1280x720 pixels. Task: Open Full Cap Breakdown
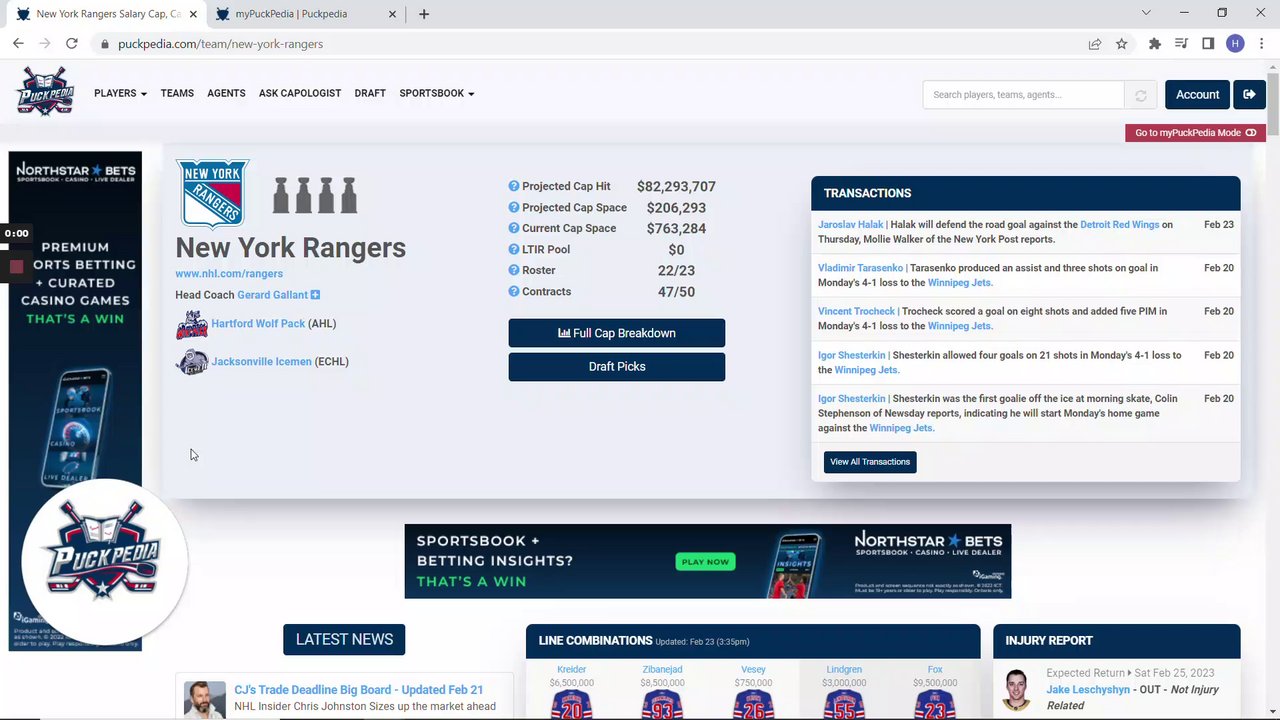[x=617, y=333]
